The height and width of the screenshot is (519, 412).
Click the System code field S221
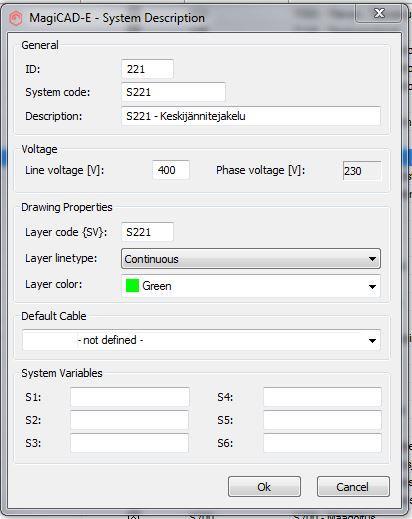pyautogui.click(x=173, y=92)
